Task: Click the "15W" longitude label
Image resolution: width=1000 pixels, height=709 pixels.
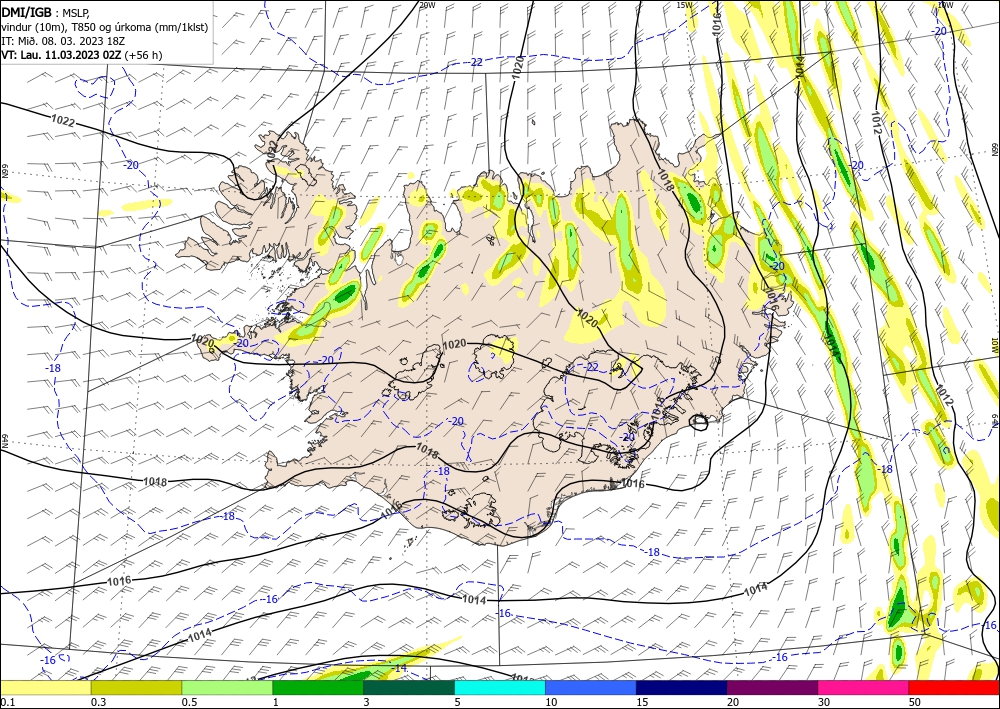Action: click(x=684, y=4)
